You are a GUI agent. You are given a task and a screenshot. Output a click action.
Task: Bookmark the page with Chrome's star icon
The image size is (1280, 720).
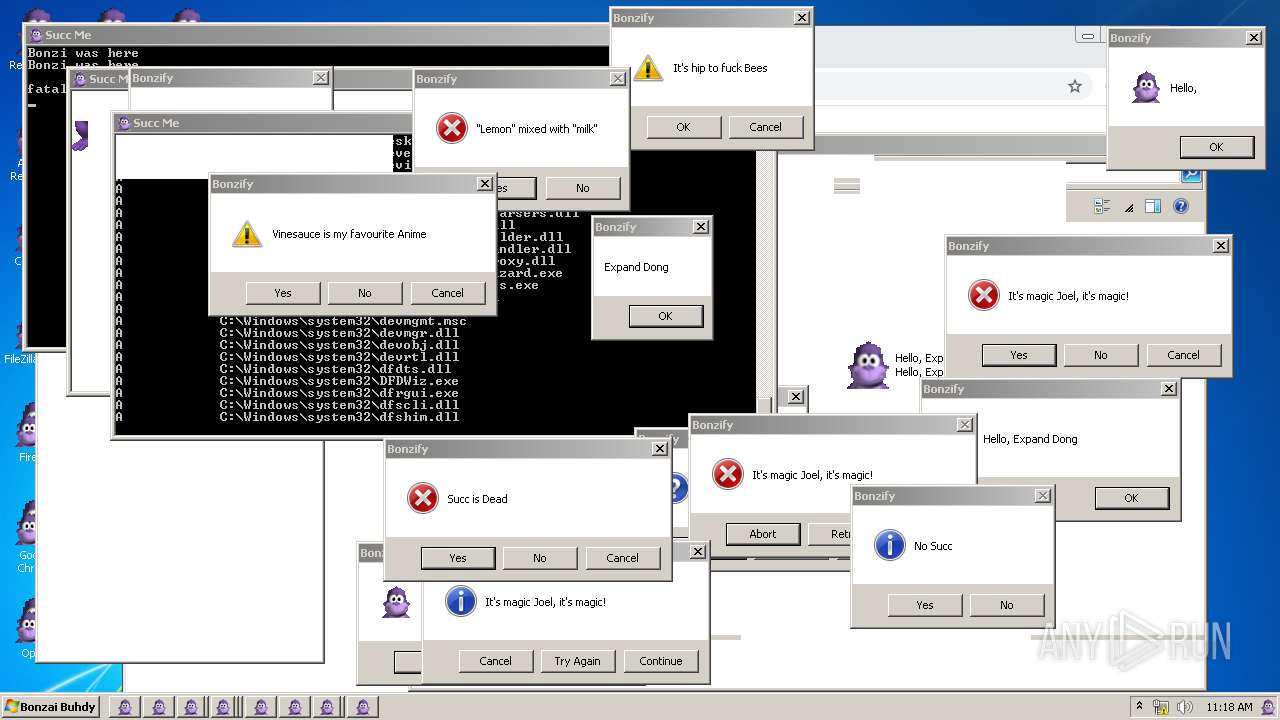(x=1075, y=86)
